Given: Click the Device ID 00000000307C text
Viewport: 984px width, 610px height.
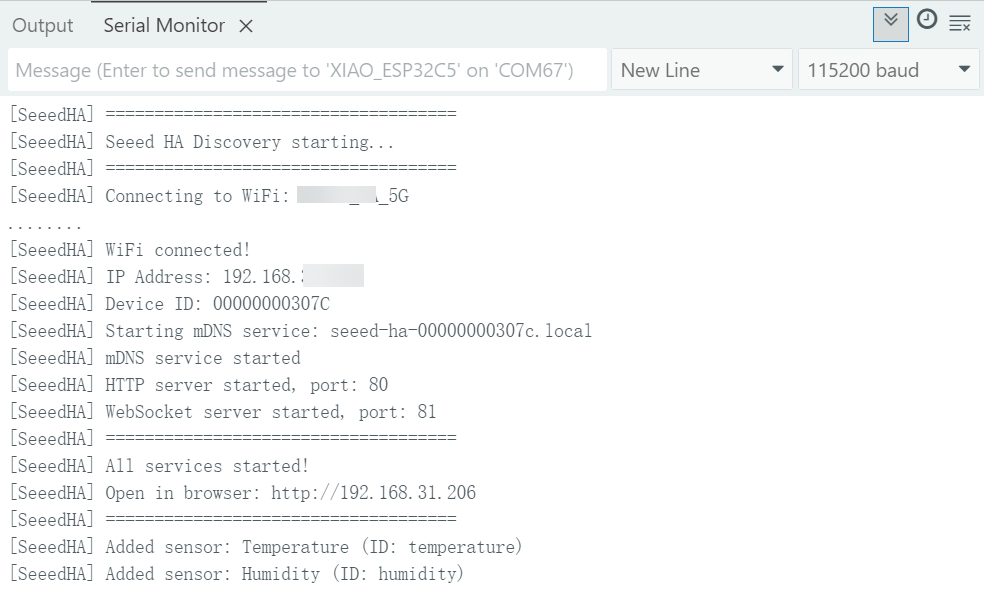Looking at the screenshot, I should point(271,304).
